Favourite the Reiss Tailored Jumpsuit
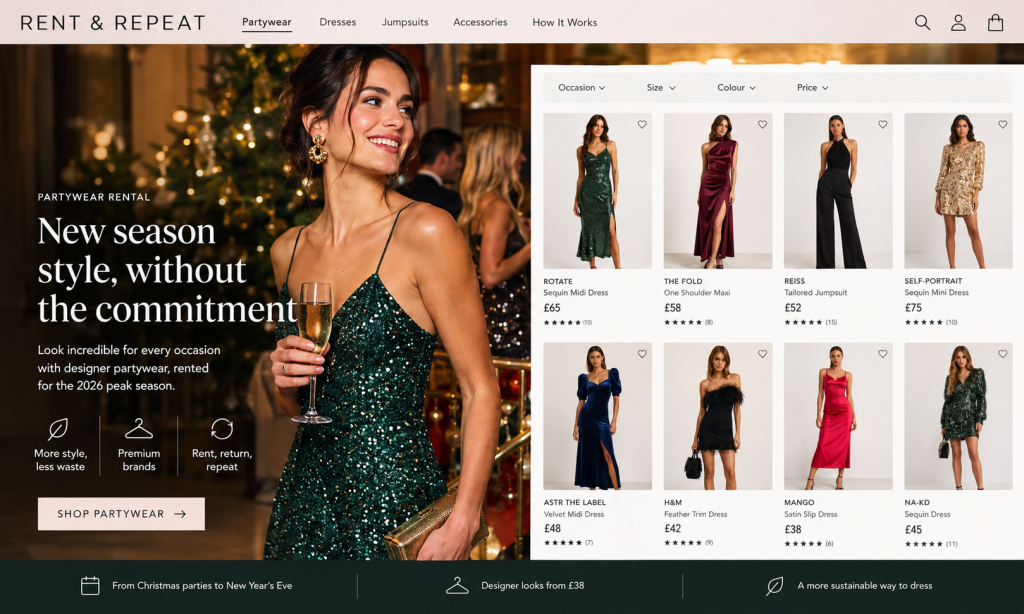Screen dimensions: 1024x614 click(x=882, y=124)
